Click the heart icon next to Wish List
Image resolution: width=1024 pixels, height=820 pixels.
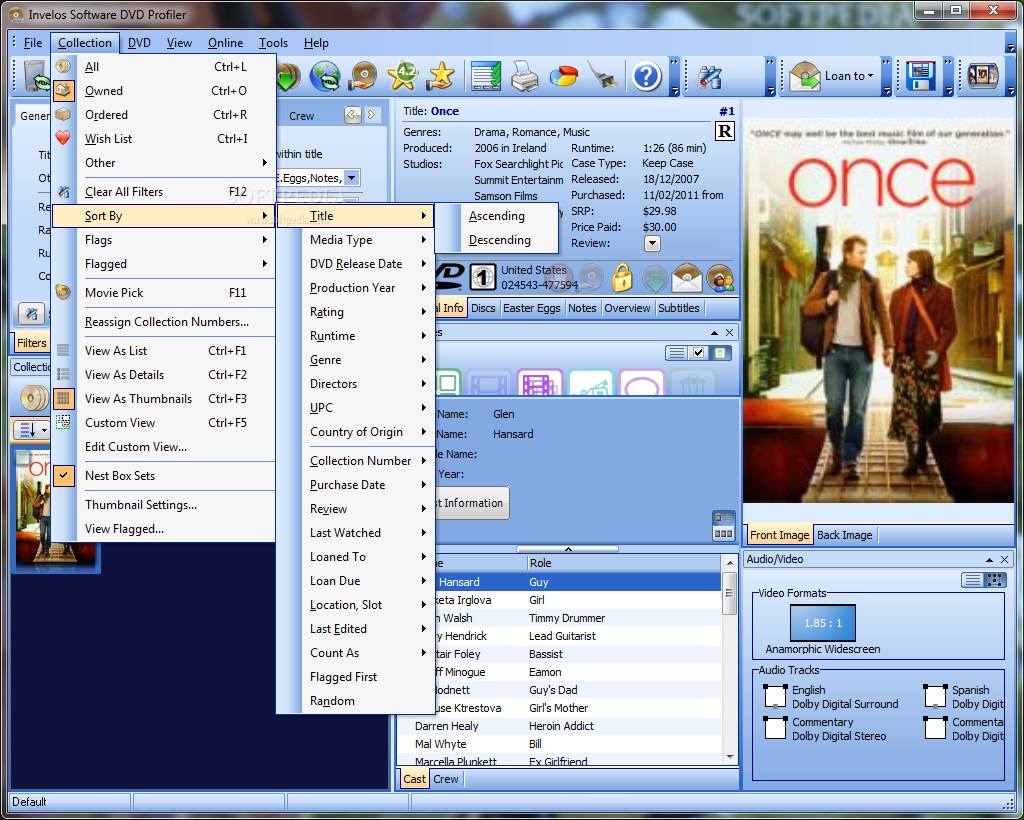coord(63,138)
